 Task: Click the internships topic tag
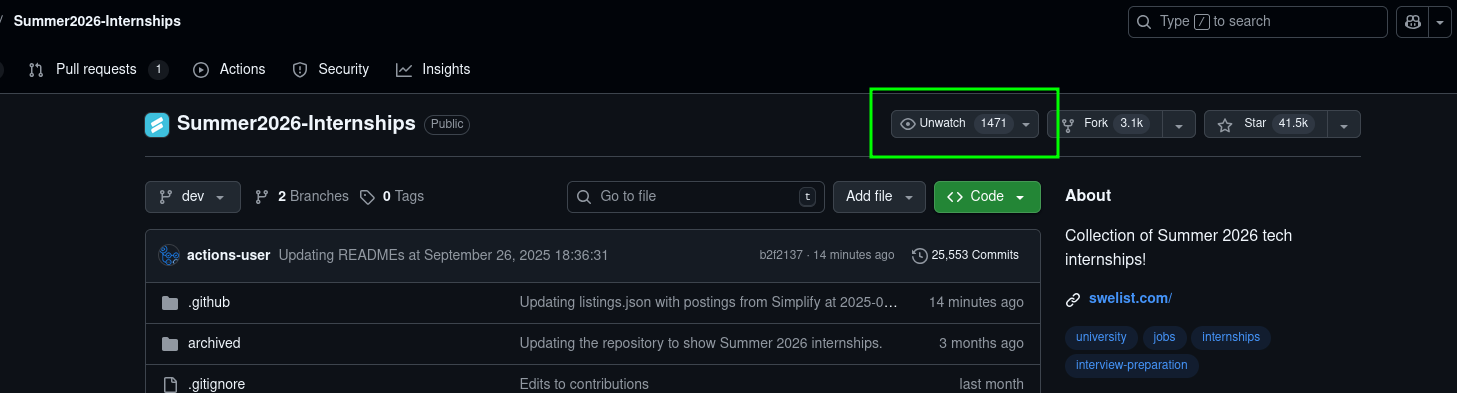[x=1231, y=337]
